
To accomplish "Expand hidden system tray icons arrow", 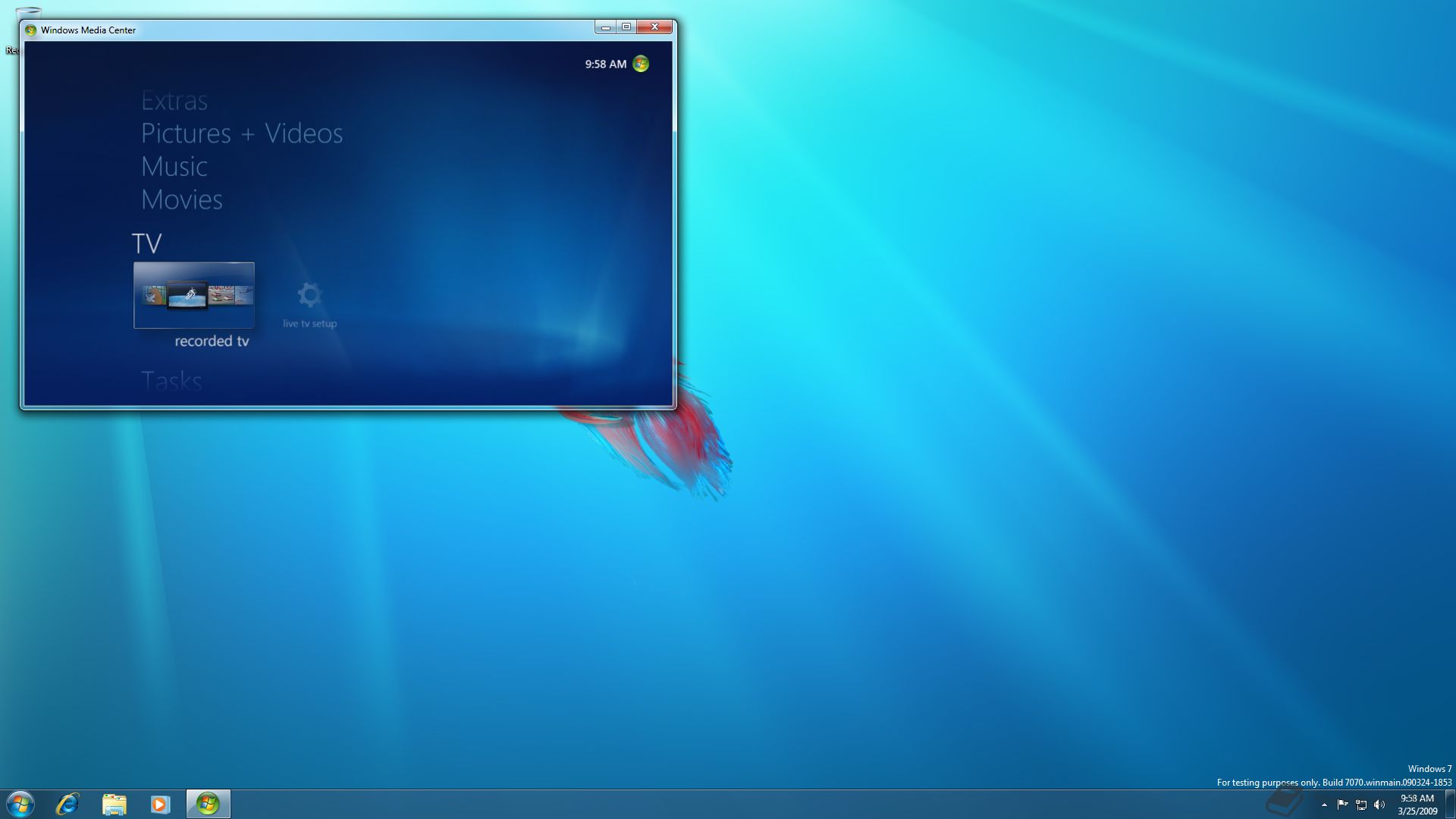I will click(x=1324, y=805).
